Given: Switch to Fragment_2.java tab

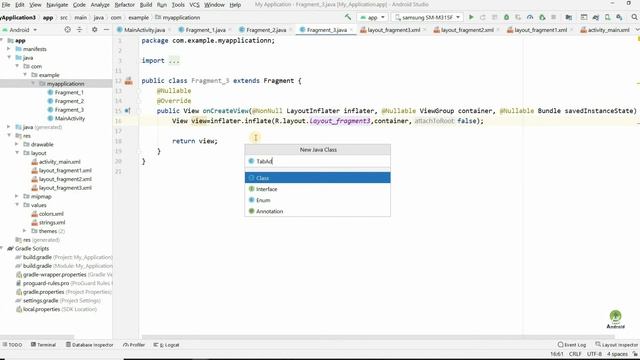Looking at the screenshot, I should pos(266,30).
